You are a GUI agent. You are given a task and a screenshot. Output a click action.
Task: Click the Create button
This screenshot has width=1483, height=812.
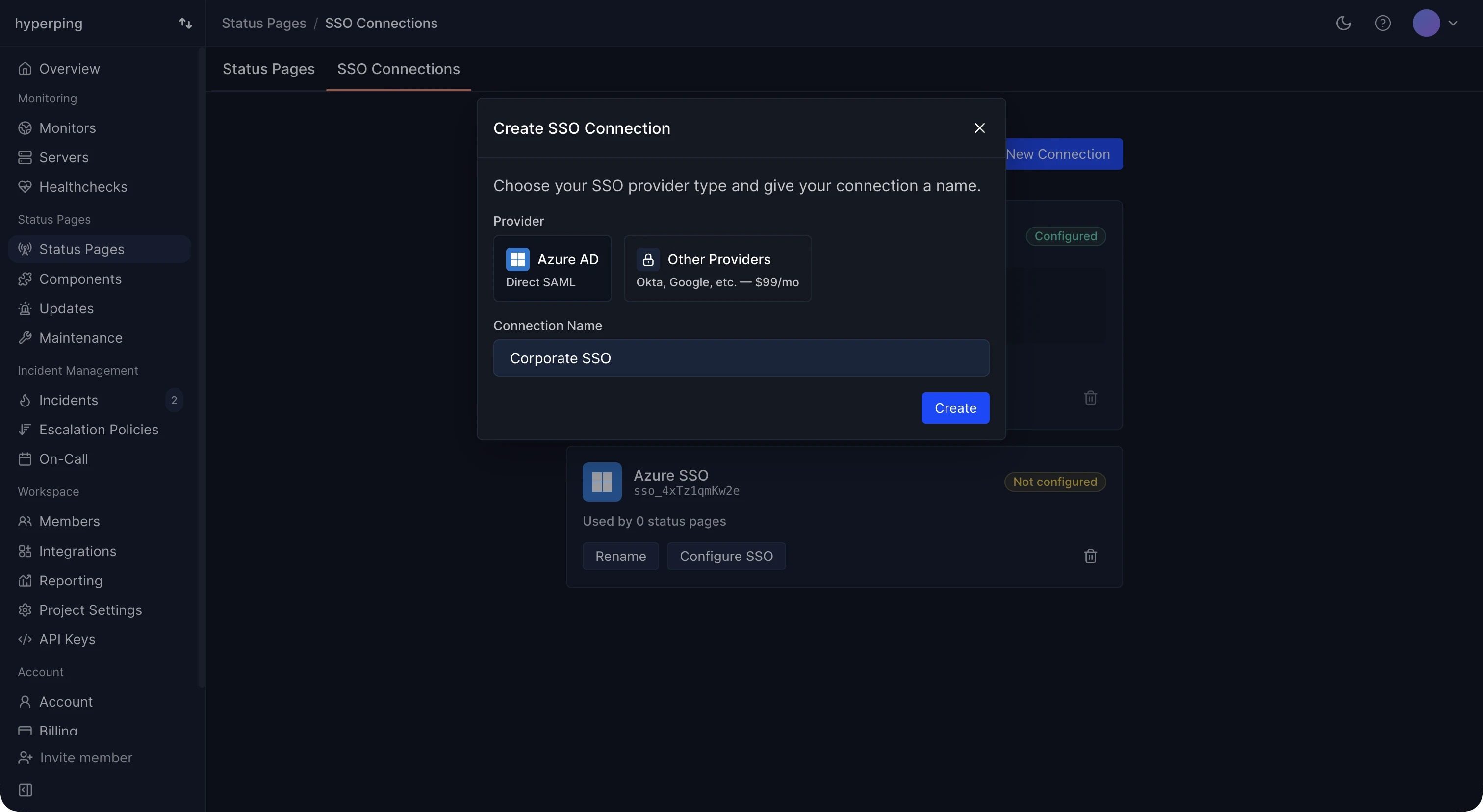956,408
